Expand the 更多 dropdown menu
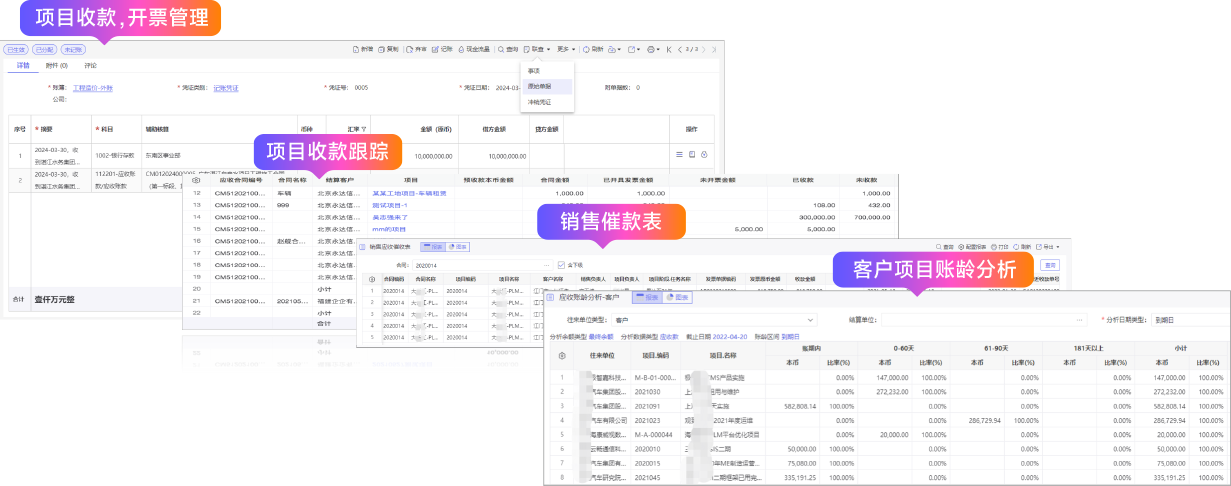This screenshot has height=486, width=1231. (x=566, y=49)
